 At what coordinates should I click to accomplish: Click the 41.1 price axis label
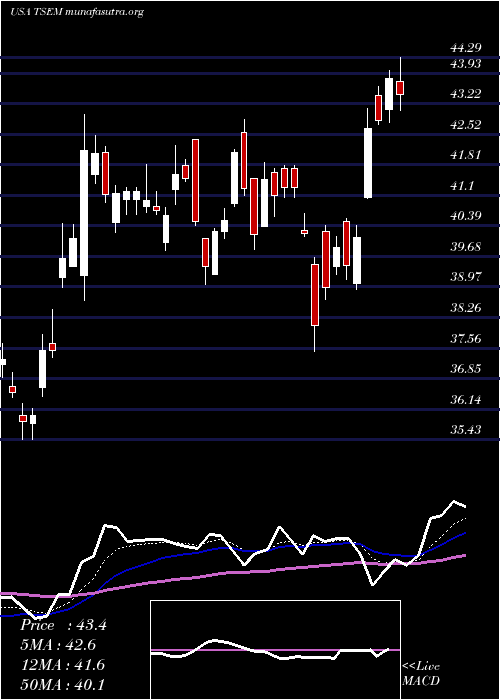click(x=462, y=186)
